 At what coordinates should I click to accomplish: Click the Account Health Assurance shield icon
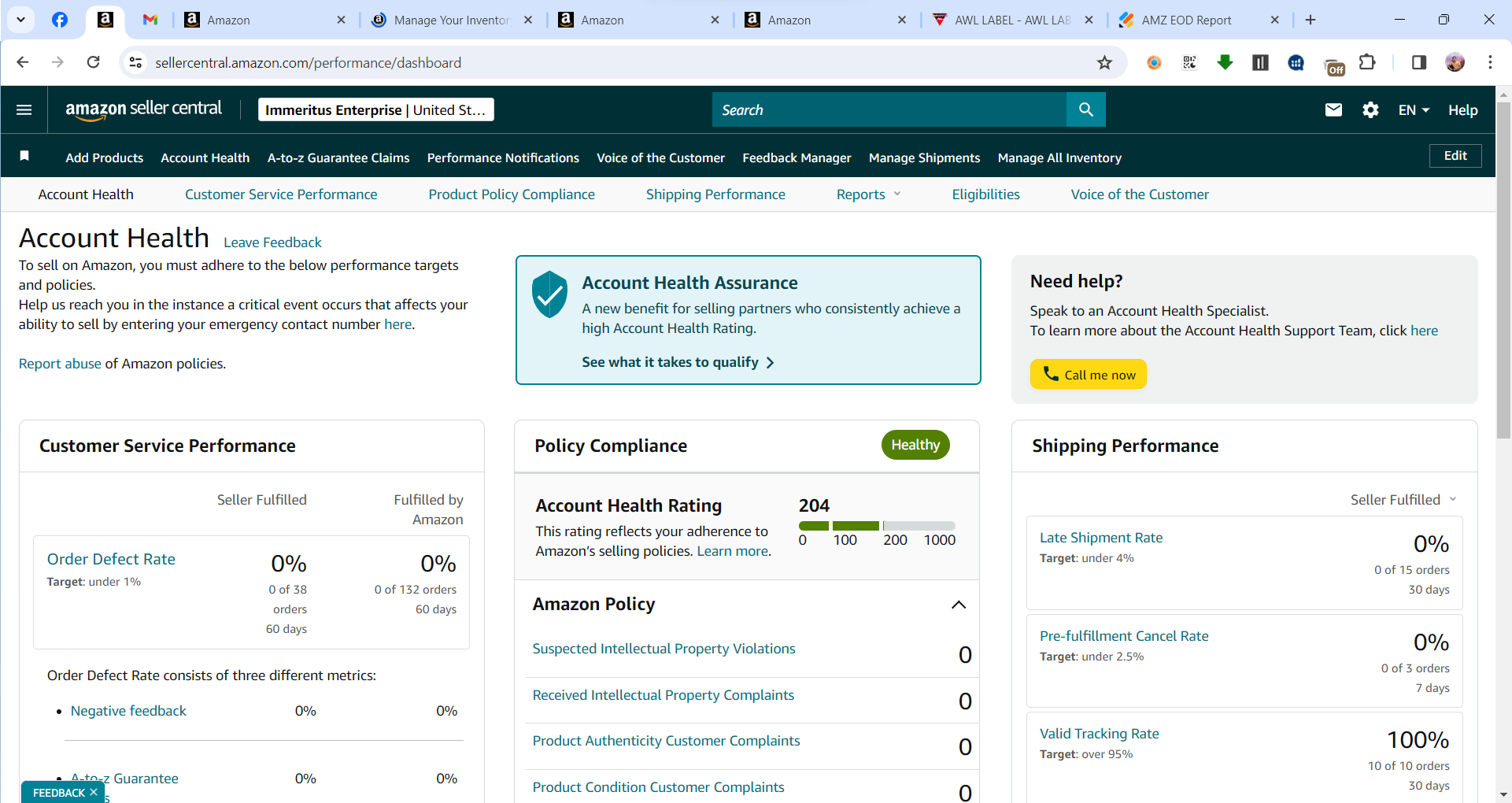[549, 294]
